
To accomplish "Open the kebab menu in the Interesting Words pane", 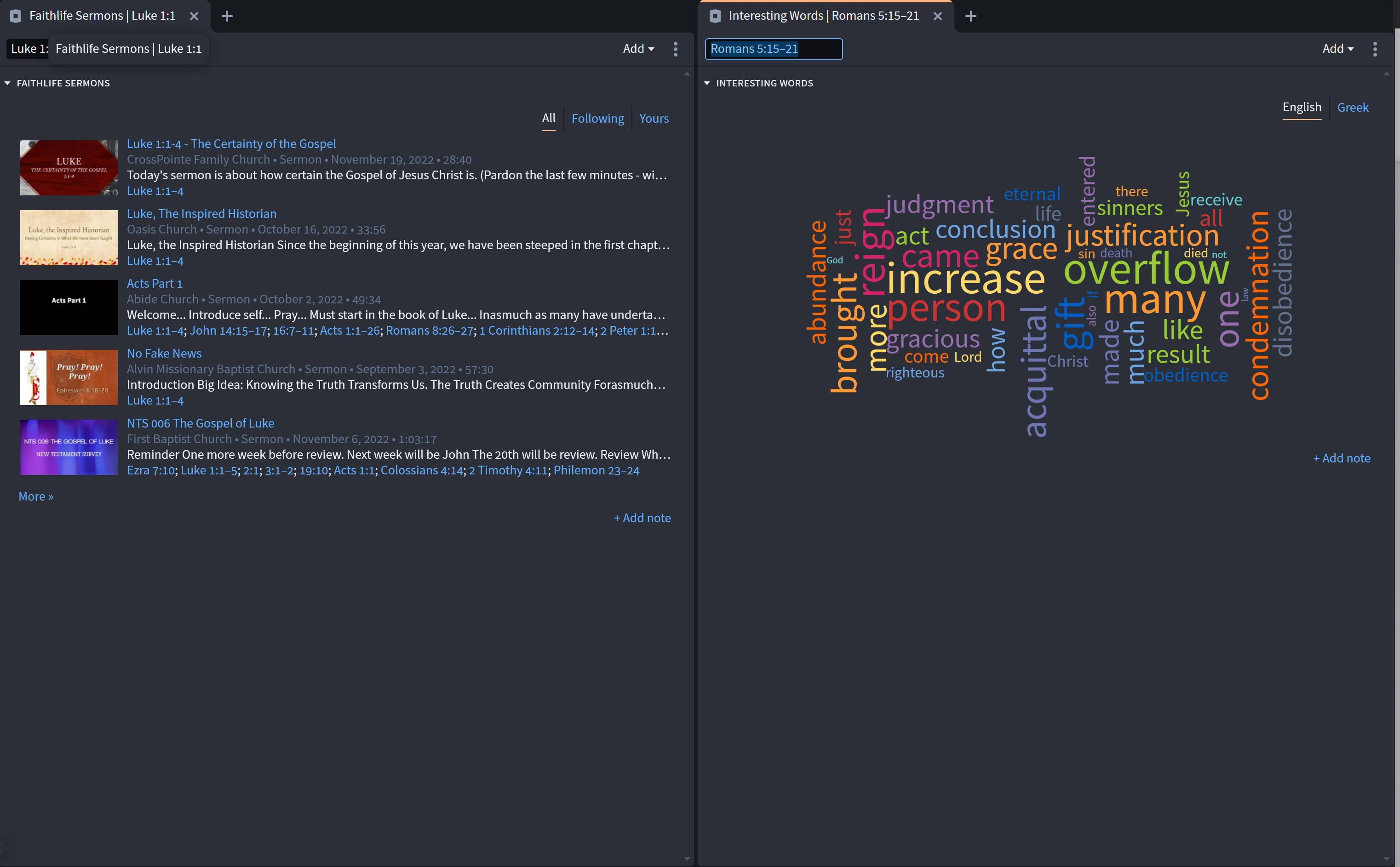I will (1375, 49).
